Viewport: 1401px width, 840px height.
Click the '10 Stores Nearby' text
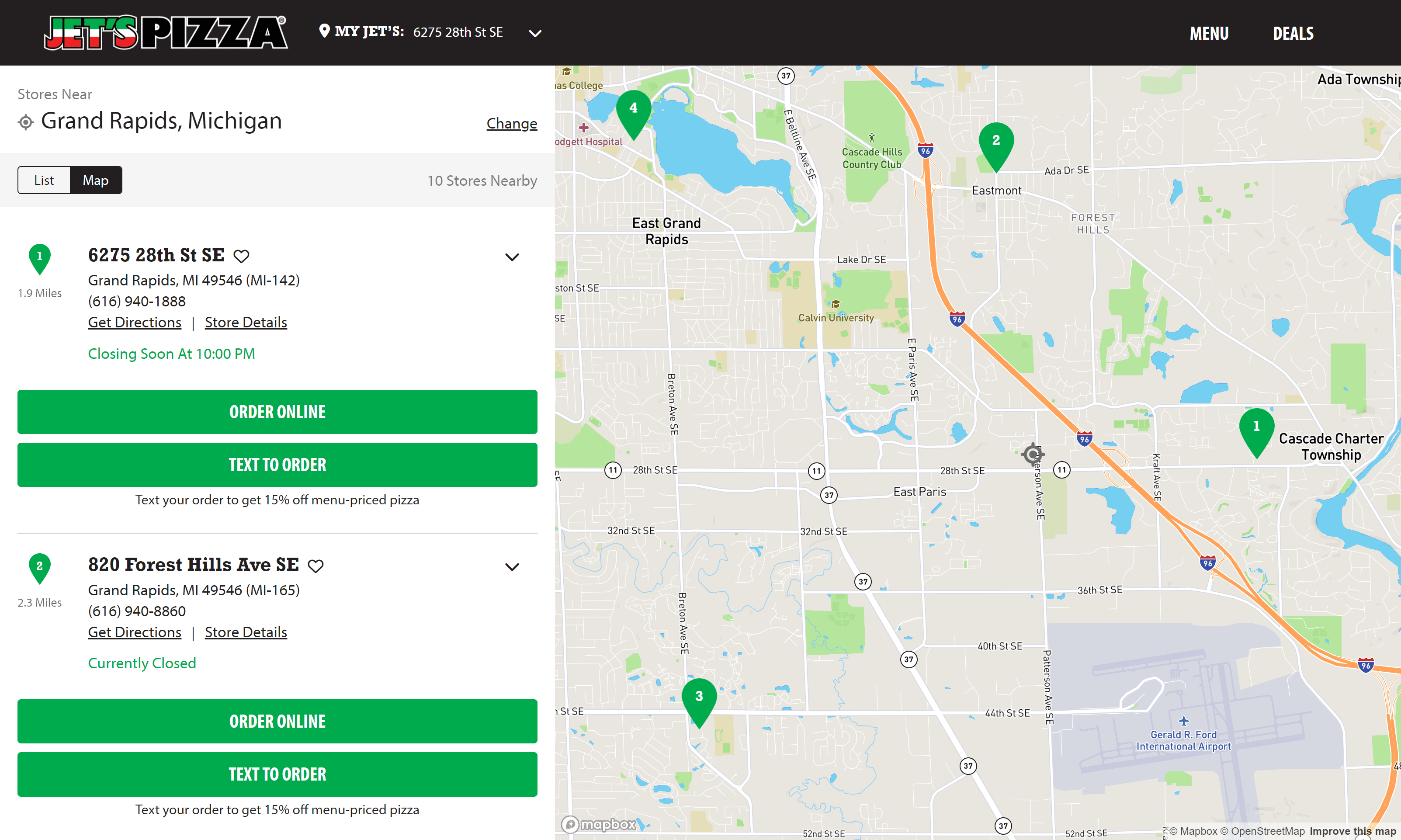(x=482, y=180)
